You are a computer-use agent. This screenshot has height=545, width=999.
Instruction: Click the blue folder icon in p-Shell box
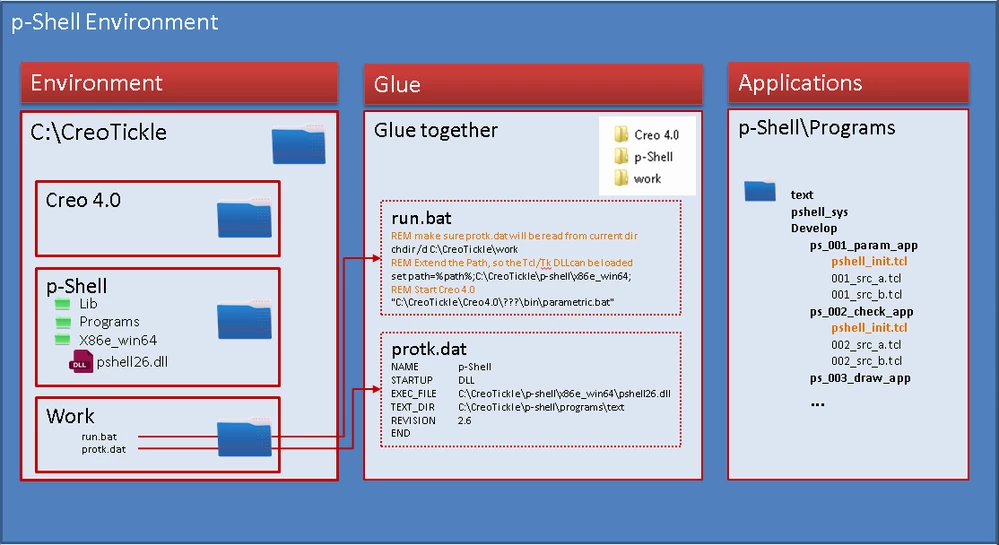pos(244,319)
